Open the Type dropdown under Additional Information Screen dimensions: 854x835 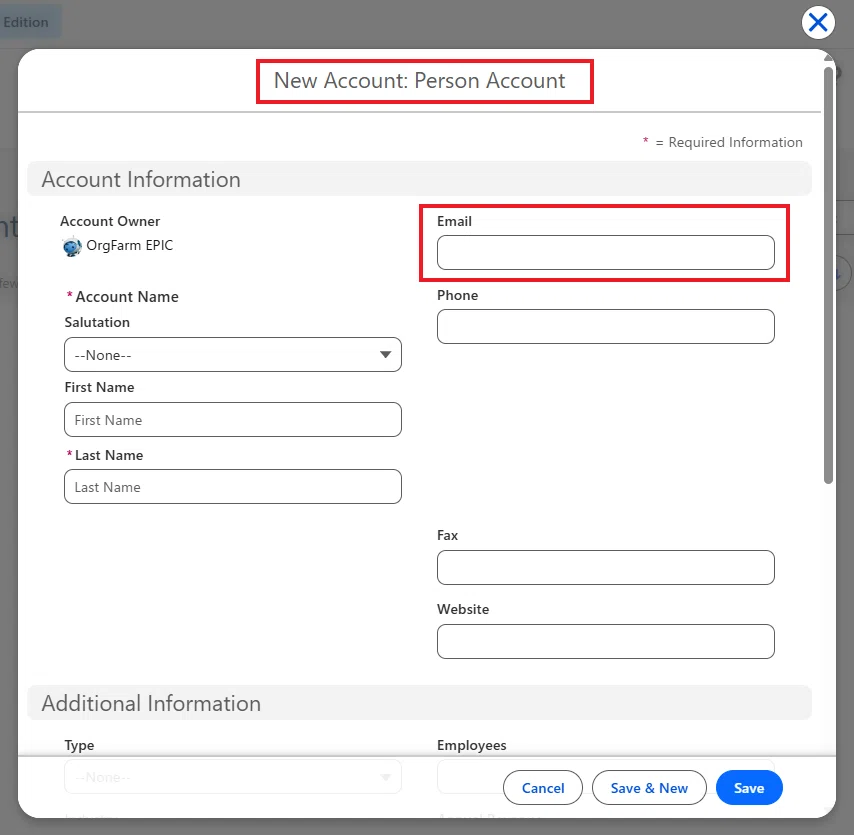click(233, 777)
